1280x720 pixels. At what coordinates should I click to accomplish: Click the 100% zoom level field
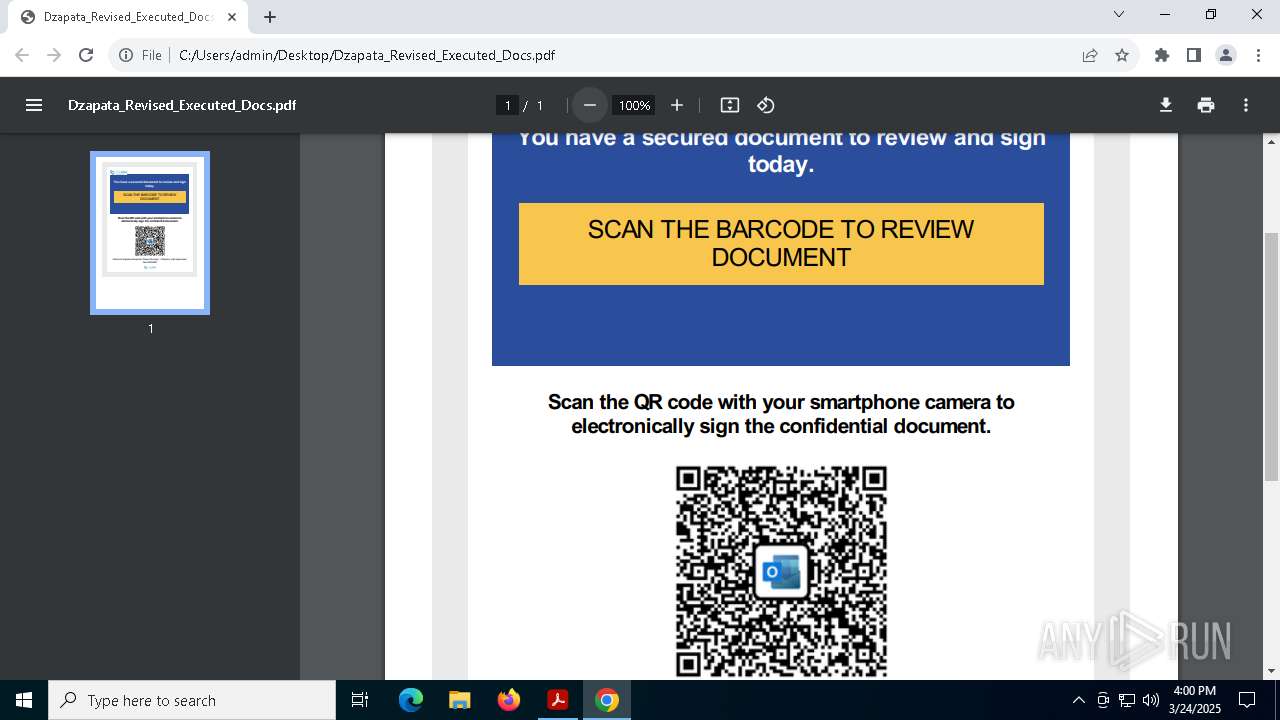pos(634,105)
